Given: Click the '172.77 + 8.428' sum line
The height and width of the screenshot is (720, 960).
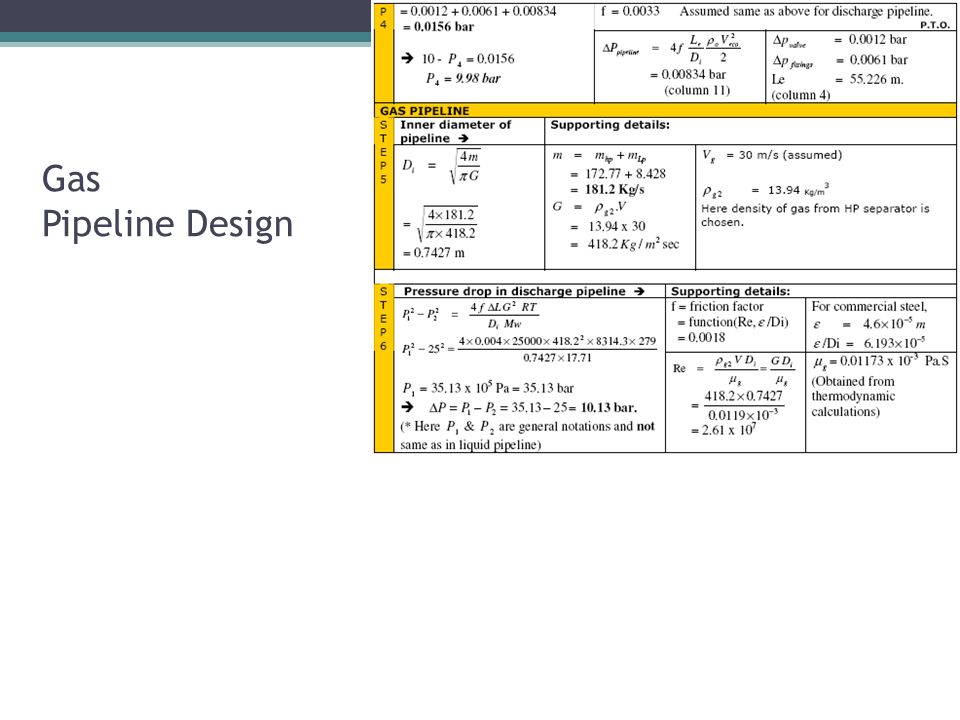Looking at the screenshot, I should coord(625,173).
